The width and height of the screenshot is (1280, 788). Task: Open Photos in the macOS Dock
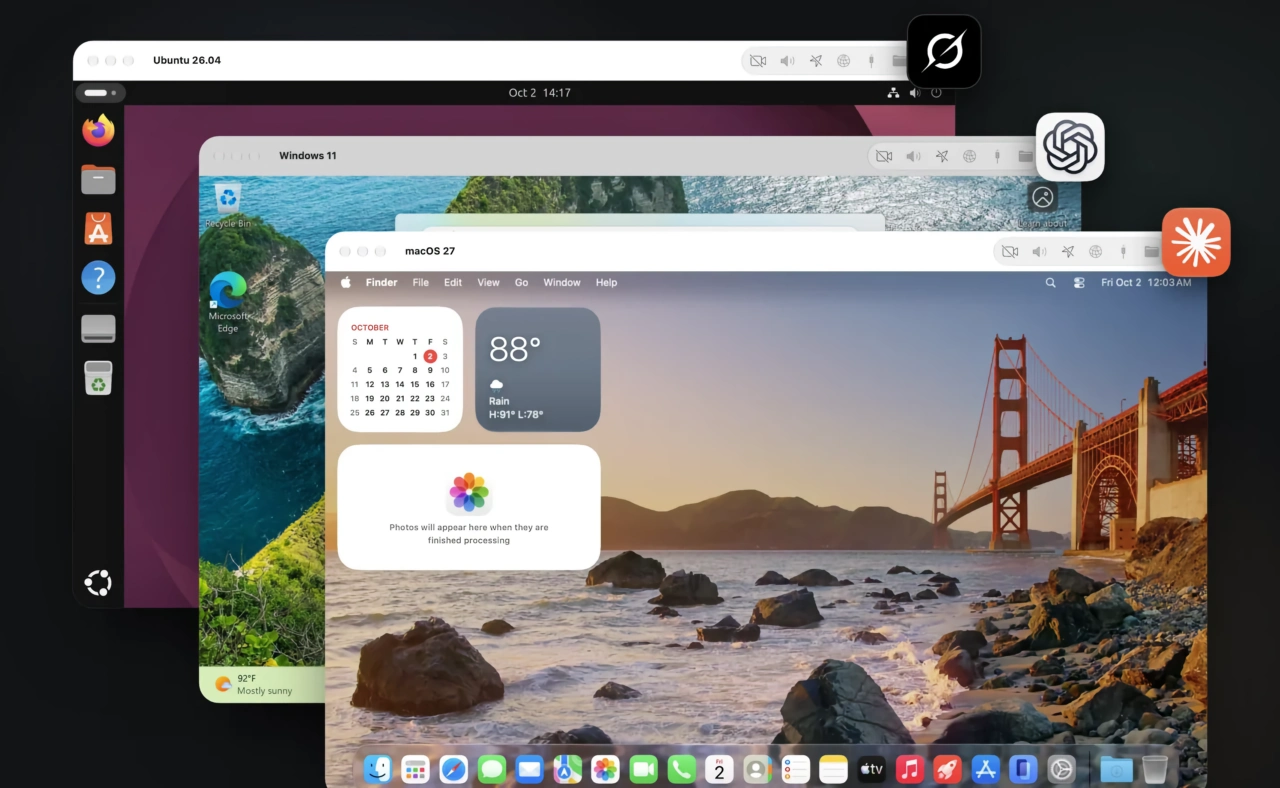tap(605, 768)
